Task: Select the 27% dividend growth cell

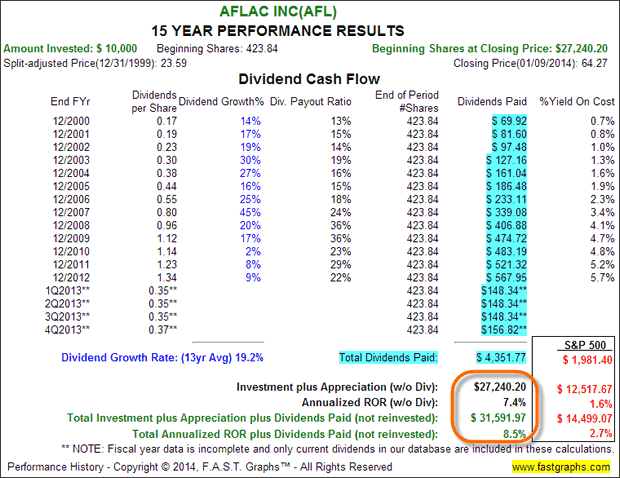Action: (250, 173)
